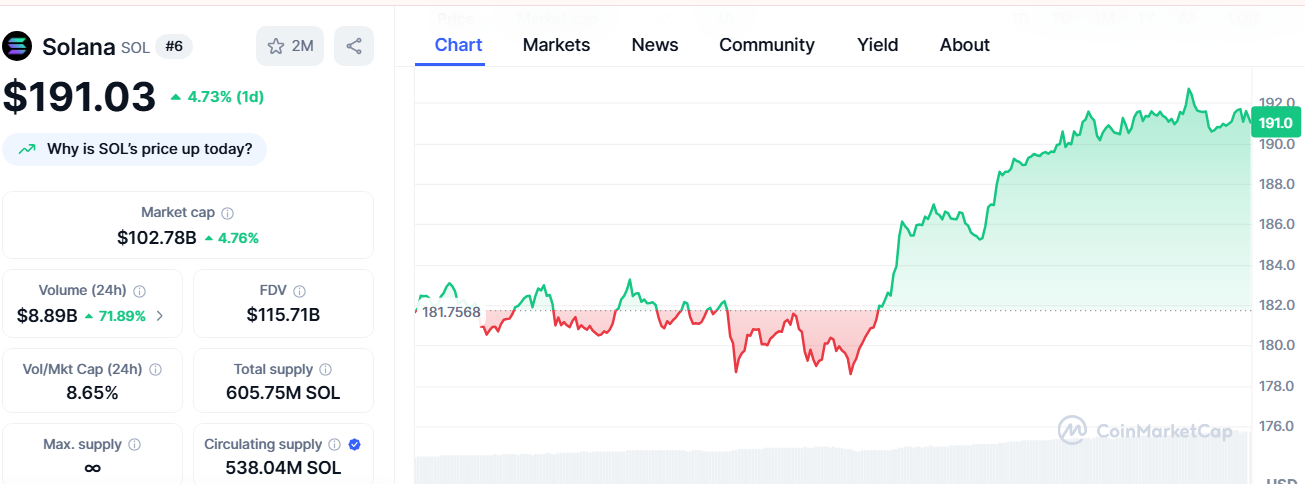Open the Yield tab
This screenshot has width=1305, height=484.
click(x=878, y=45)
